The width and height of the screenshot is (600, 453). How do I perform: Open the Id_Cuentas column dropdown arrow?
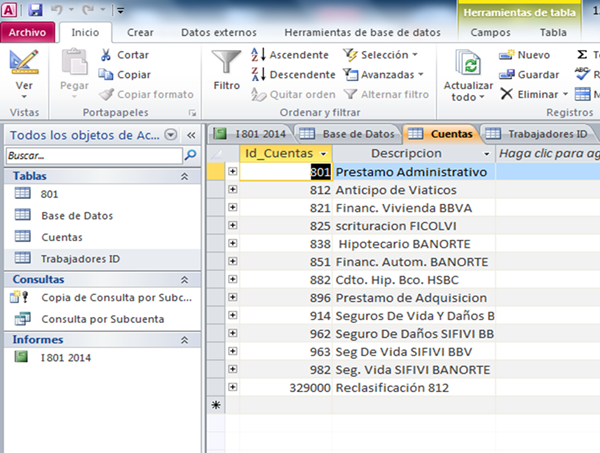click(323, 153)
